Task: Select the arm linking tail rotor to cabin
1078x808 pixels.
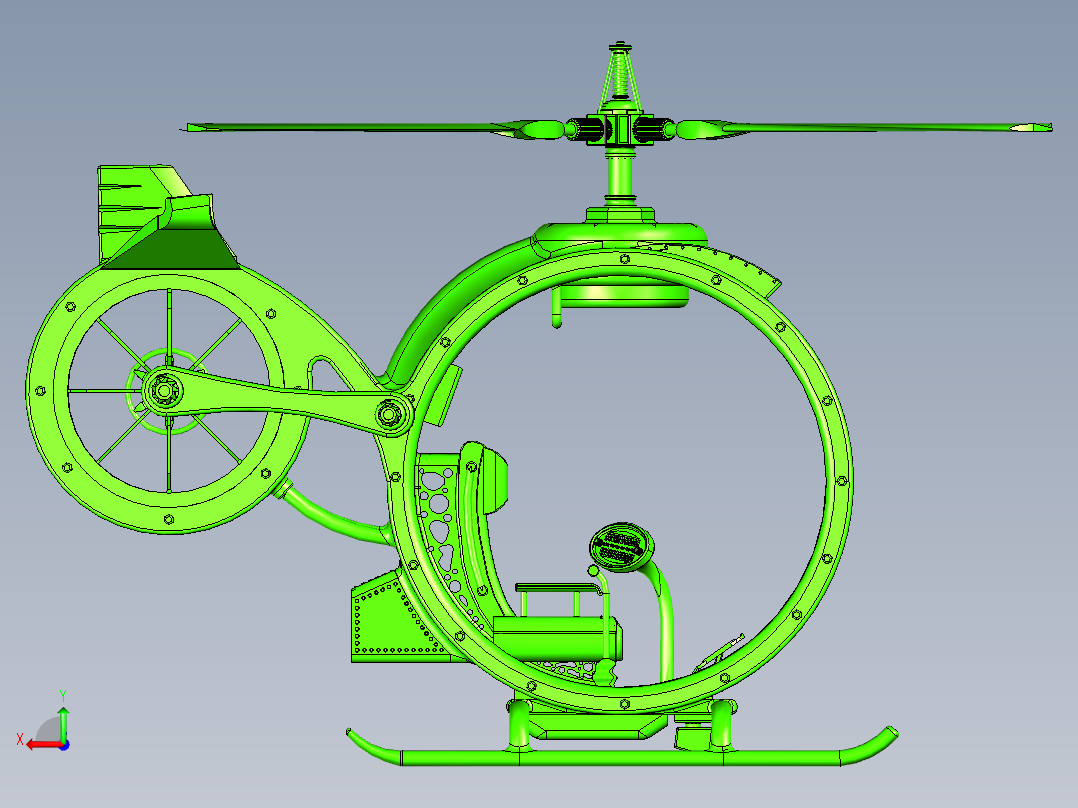Action: point(278,402)
